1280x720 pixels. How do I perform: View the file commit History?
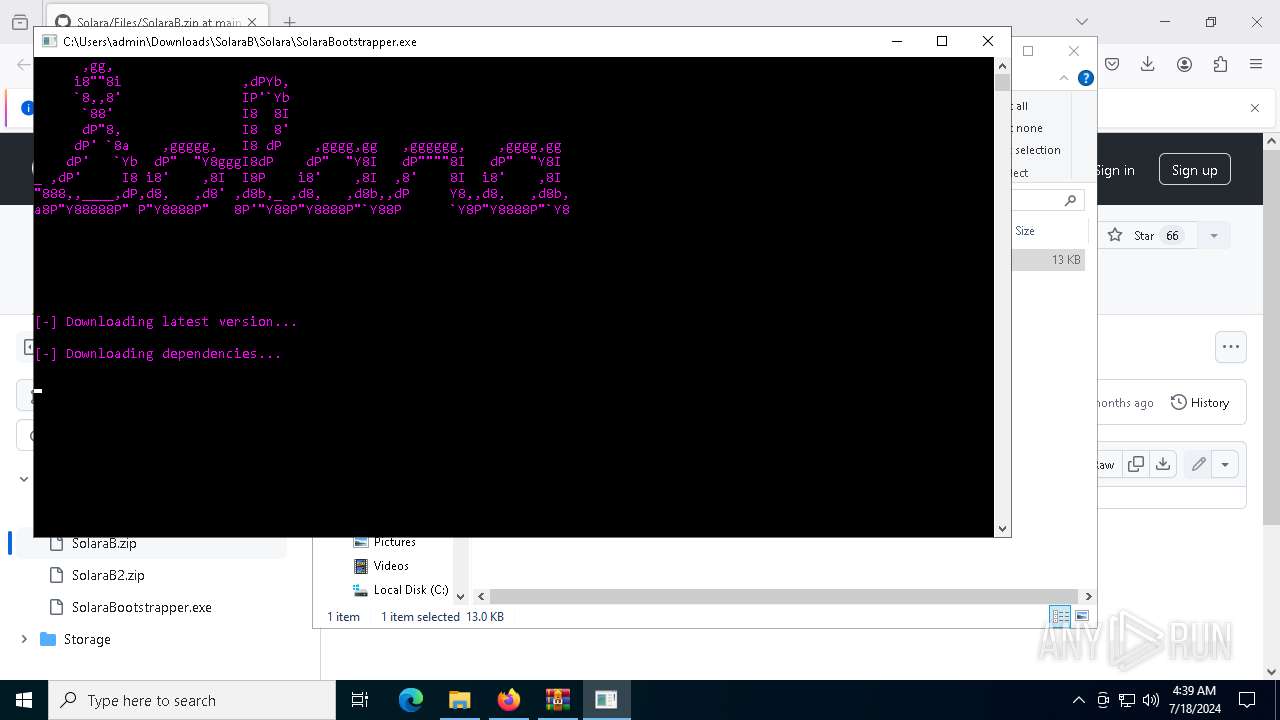click(x=1200, y=403)
